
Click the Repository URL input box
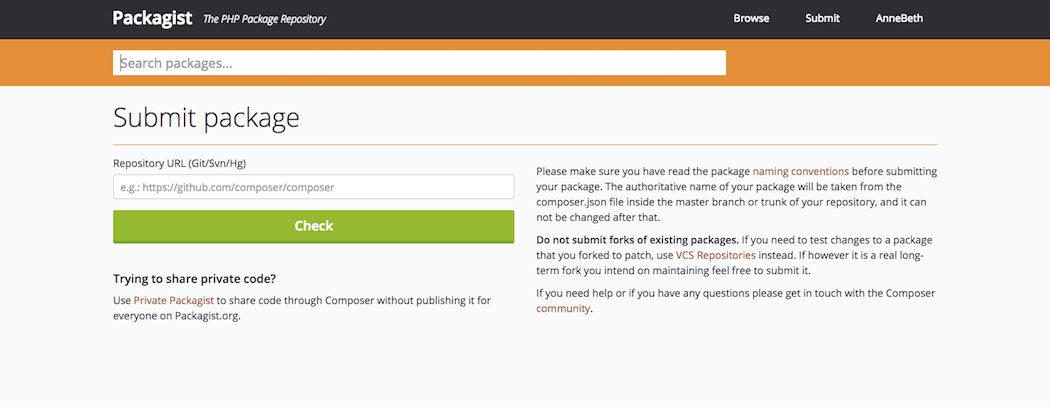point(313,187)
